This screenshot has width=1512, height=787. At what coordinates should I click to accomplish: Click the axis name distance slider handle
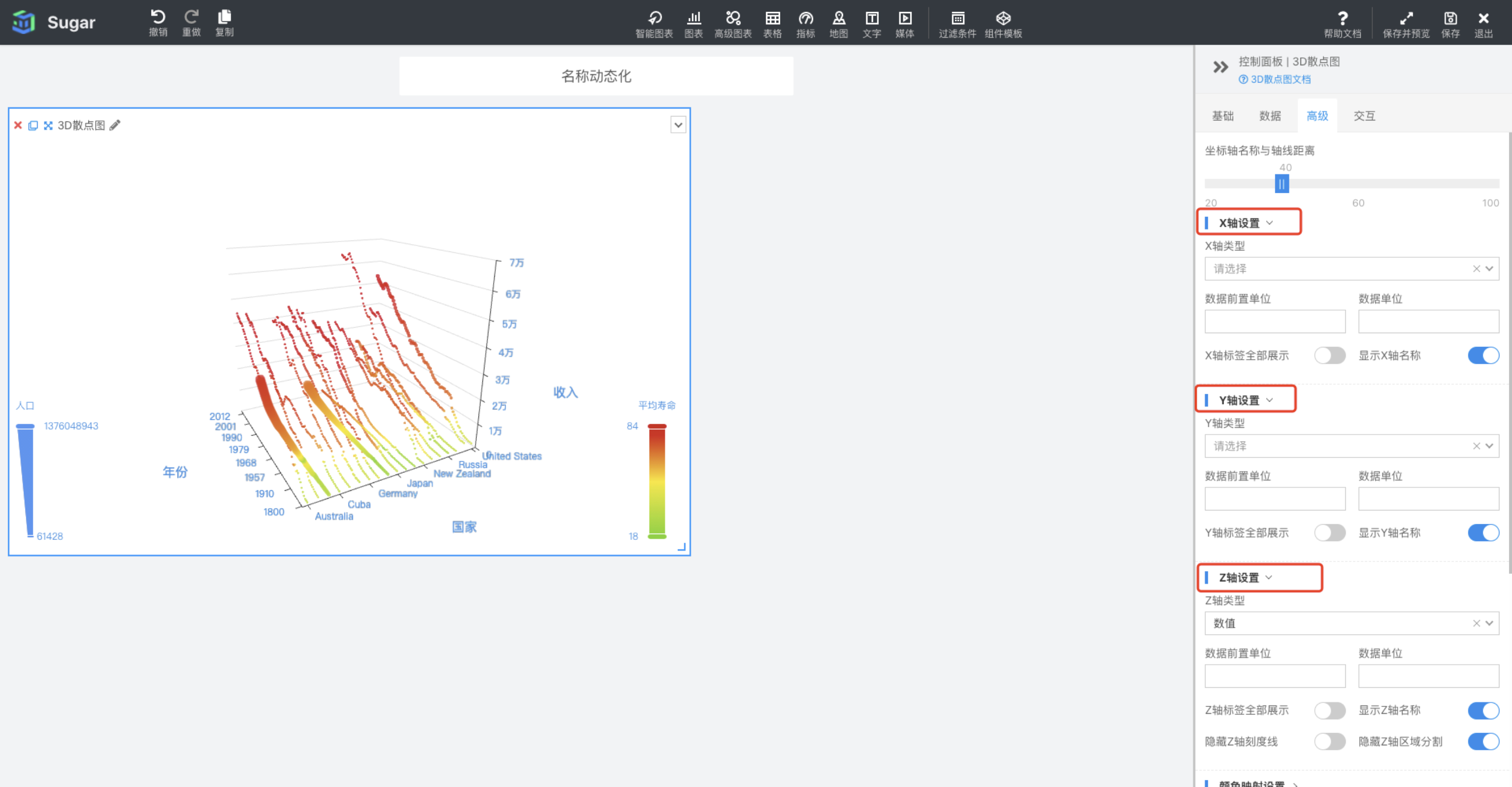[x=1282, y=184]
